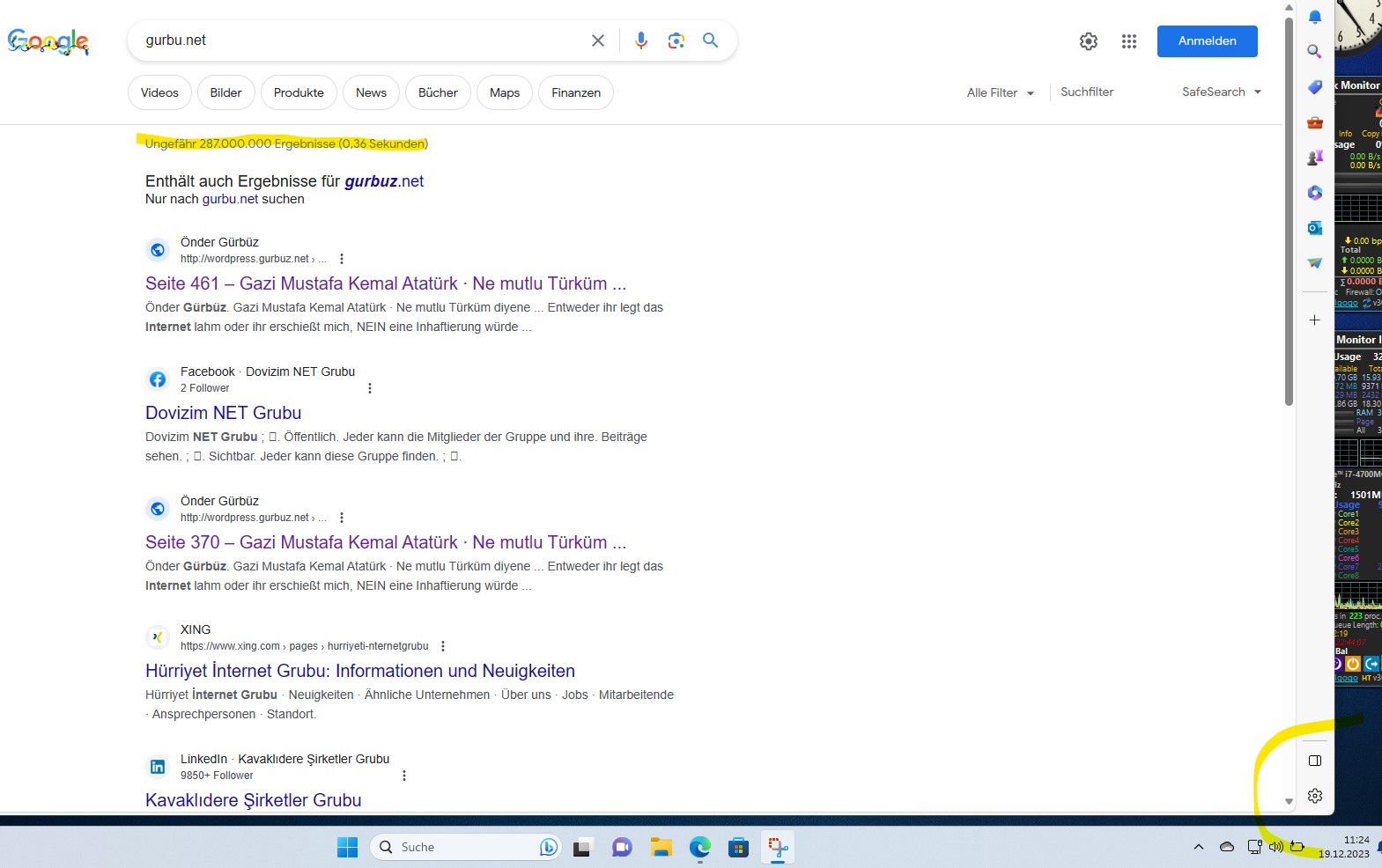Open clock and date 11:24 calendar

coord(1345,847)
